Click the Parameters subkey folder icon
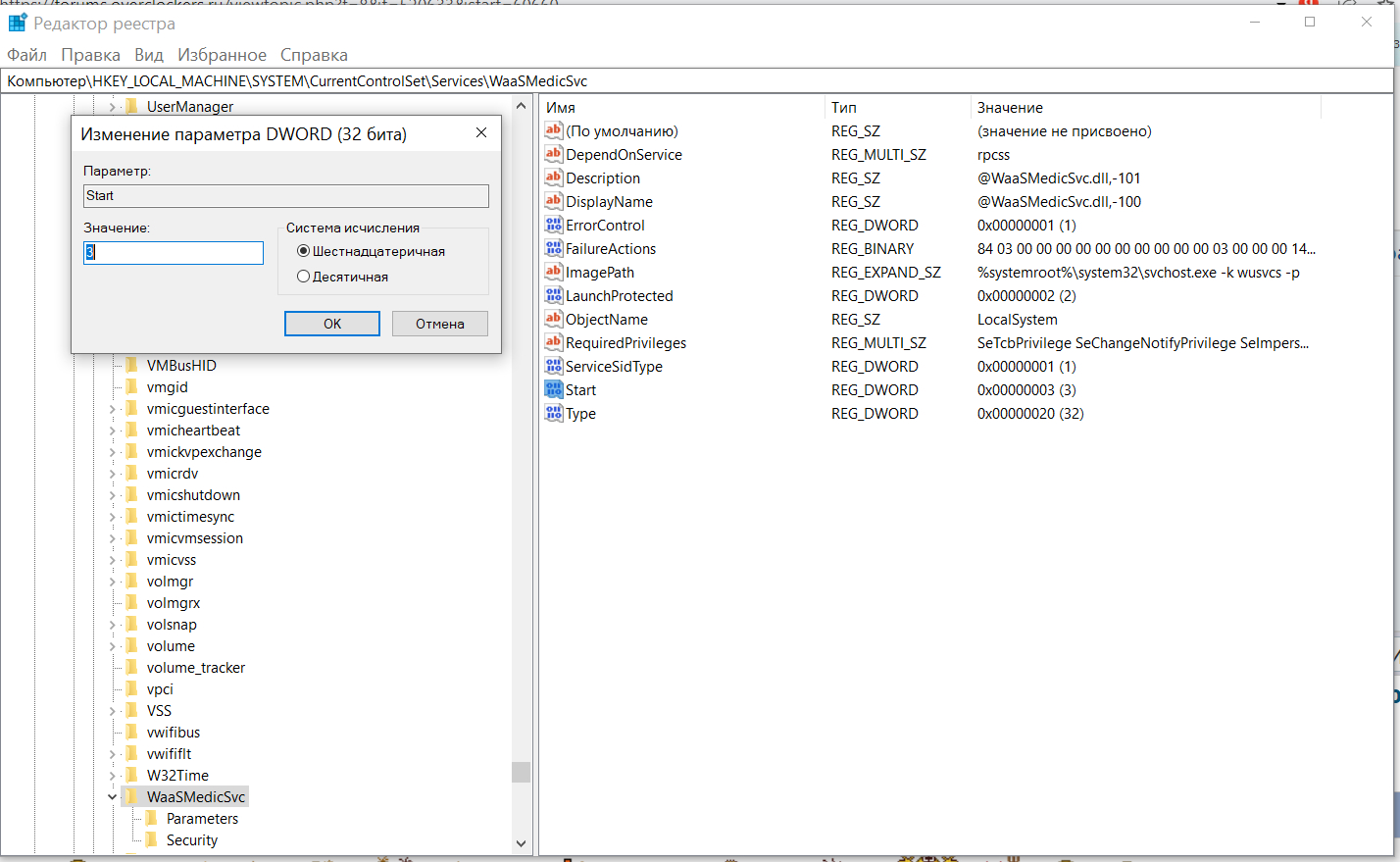 (x=151, y=818)
